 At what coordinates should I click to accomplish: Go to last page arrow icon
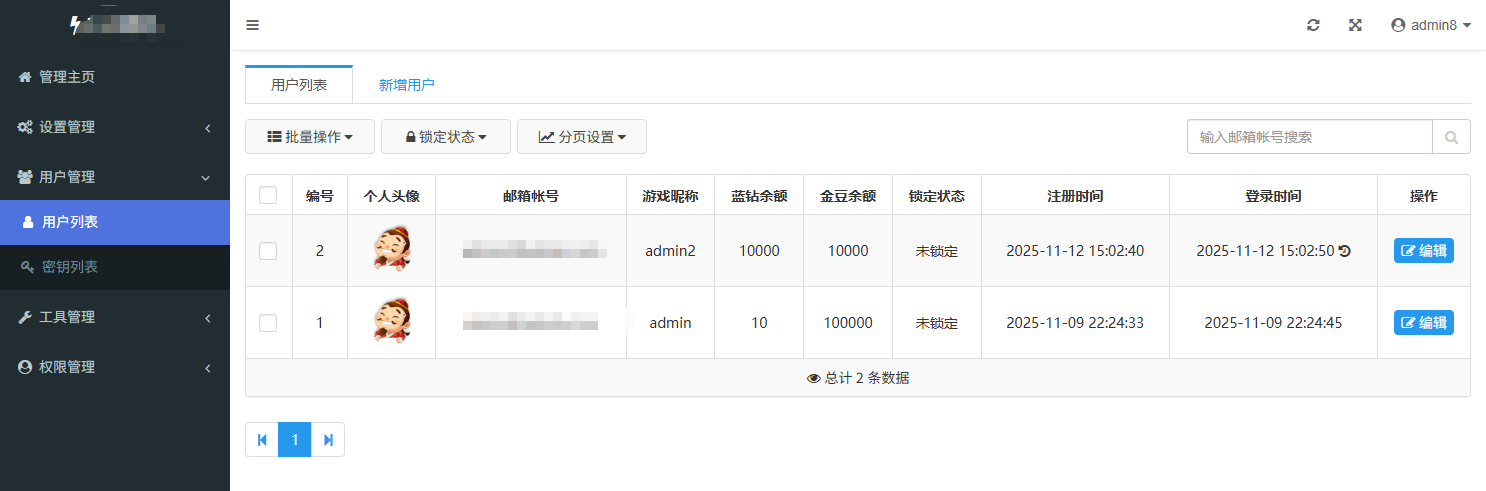tap(328, 440)
